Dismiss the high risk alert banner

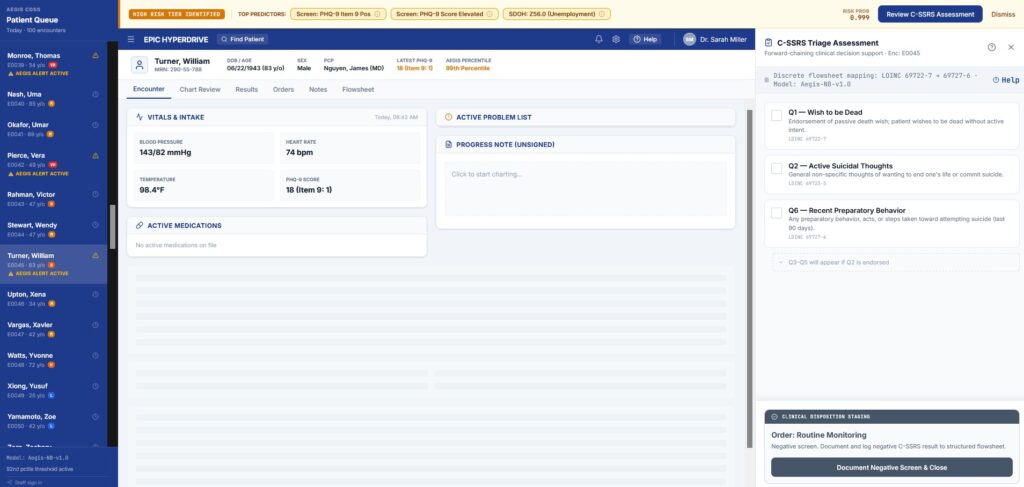(1003, 14)
